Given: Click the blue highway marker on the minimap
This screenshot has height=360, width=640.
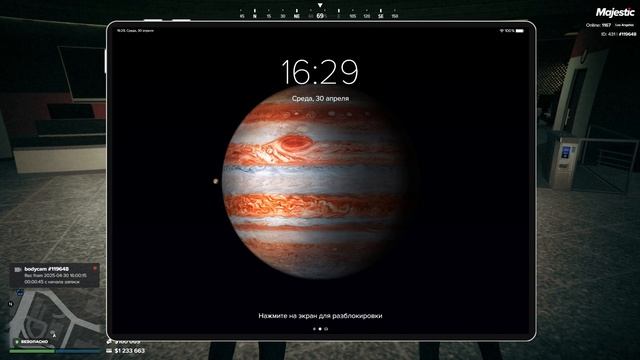Looking at the screenshot, I should coord(20,292).
